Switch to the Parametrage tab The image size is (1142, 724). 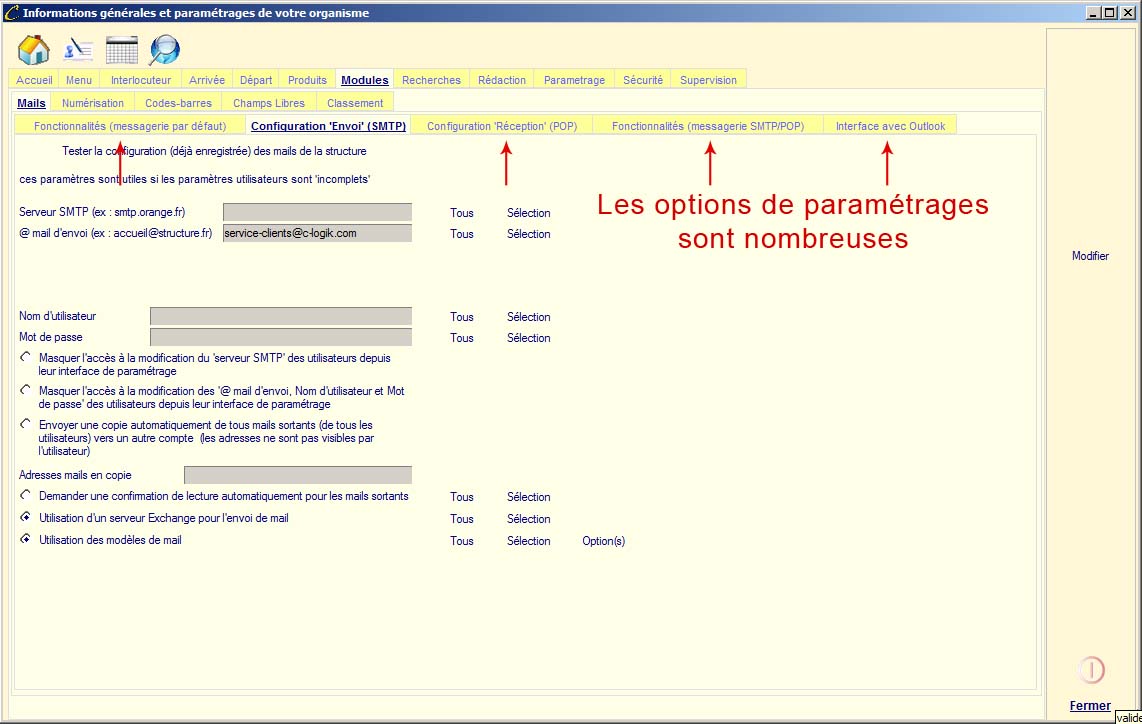point(574,80)
